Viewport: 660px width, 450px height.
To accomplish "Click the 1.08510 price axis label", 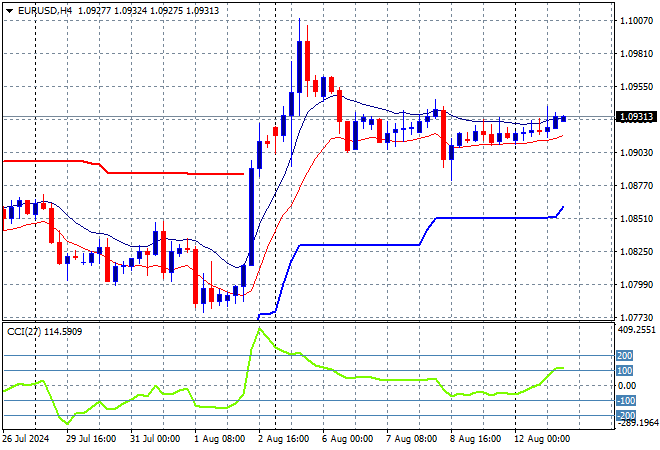I will (x=637, y=218).
